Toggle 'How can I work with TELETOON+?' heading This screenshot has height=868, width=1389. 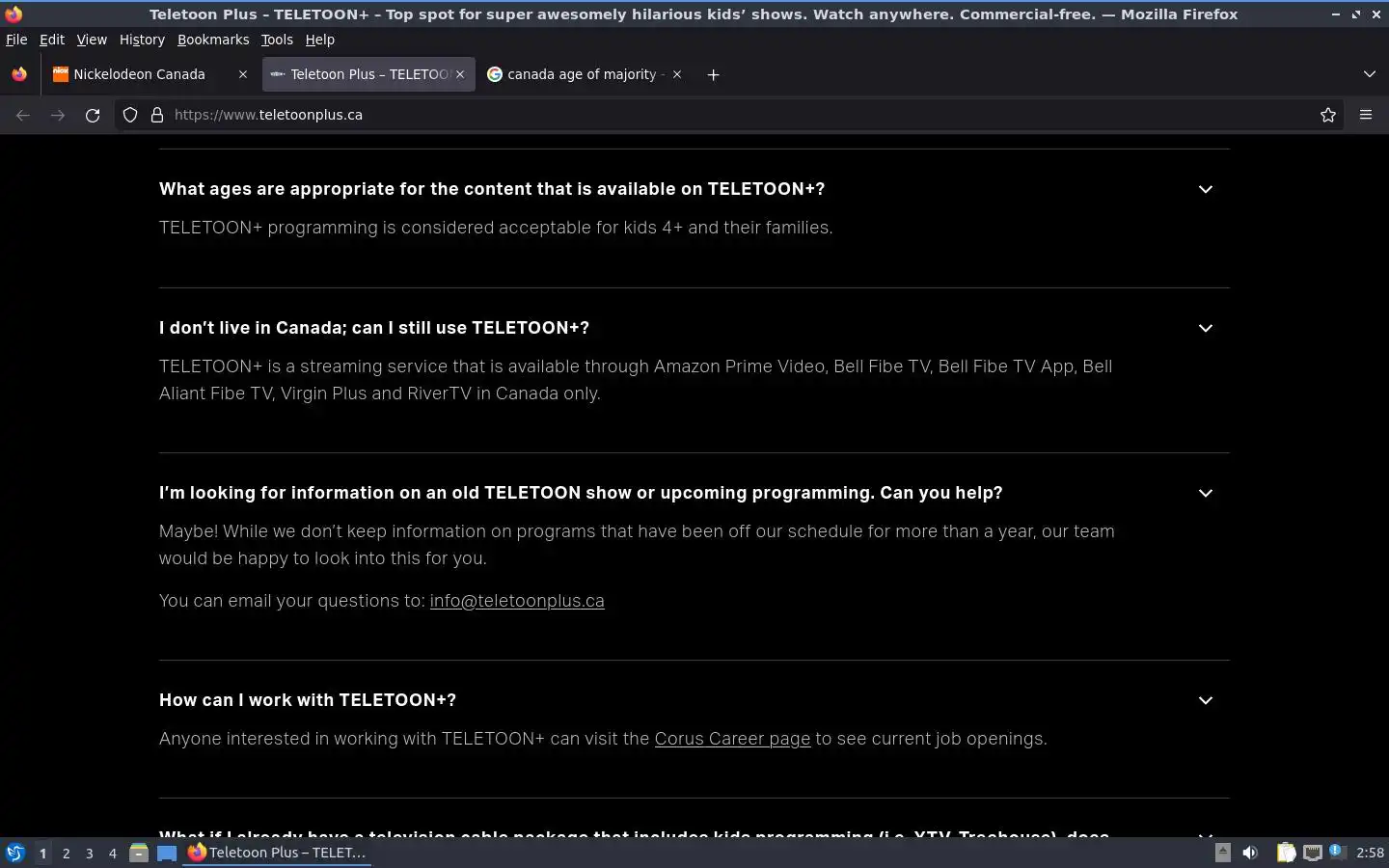click(308, 700)
